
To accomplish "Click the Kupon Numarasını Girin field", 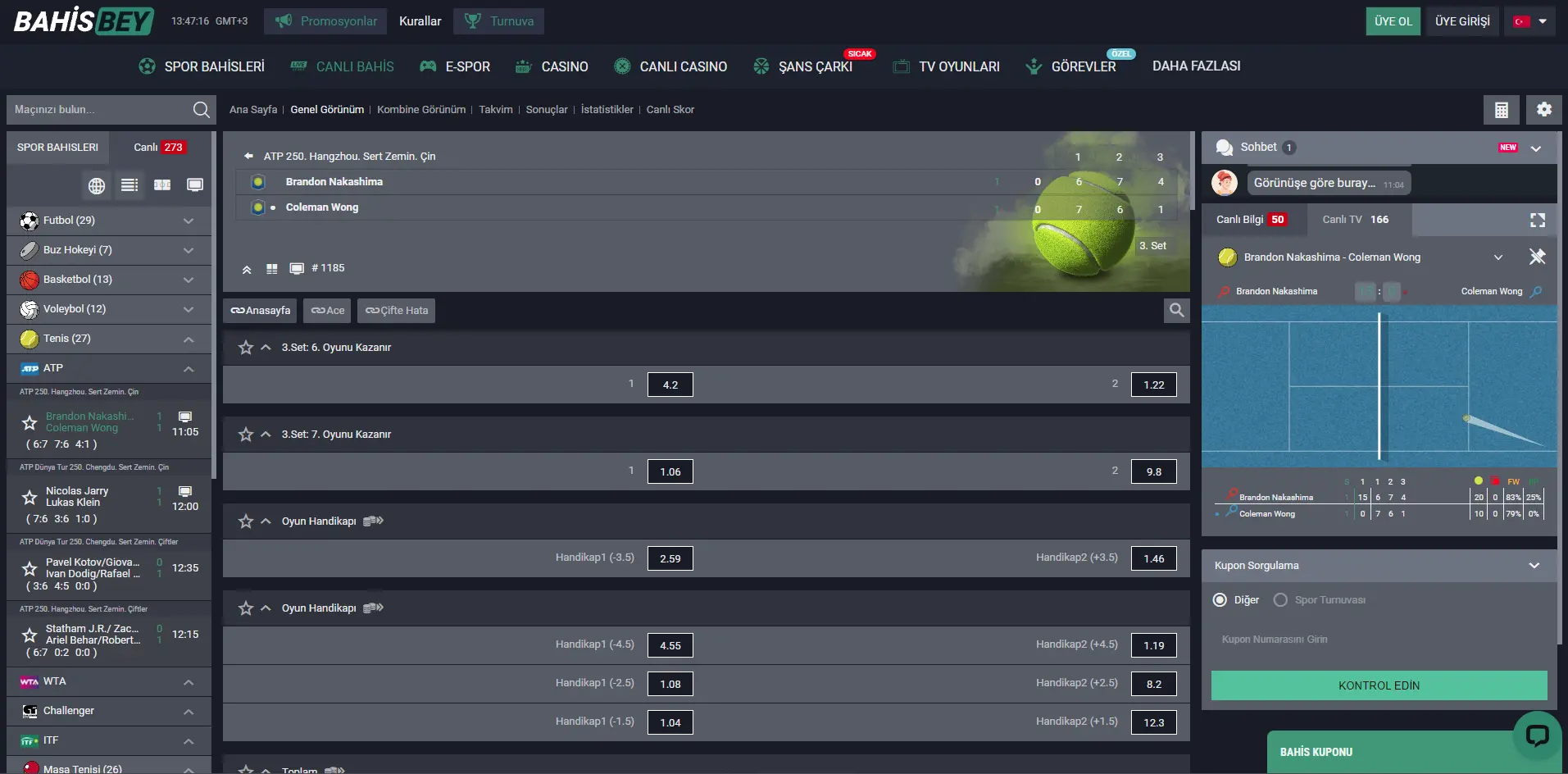I will 1379,640.
